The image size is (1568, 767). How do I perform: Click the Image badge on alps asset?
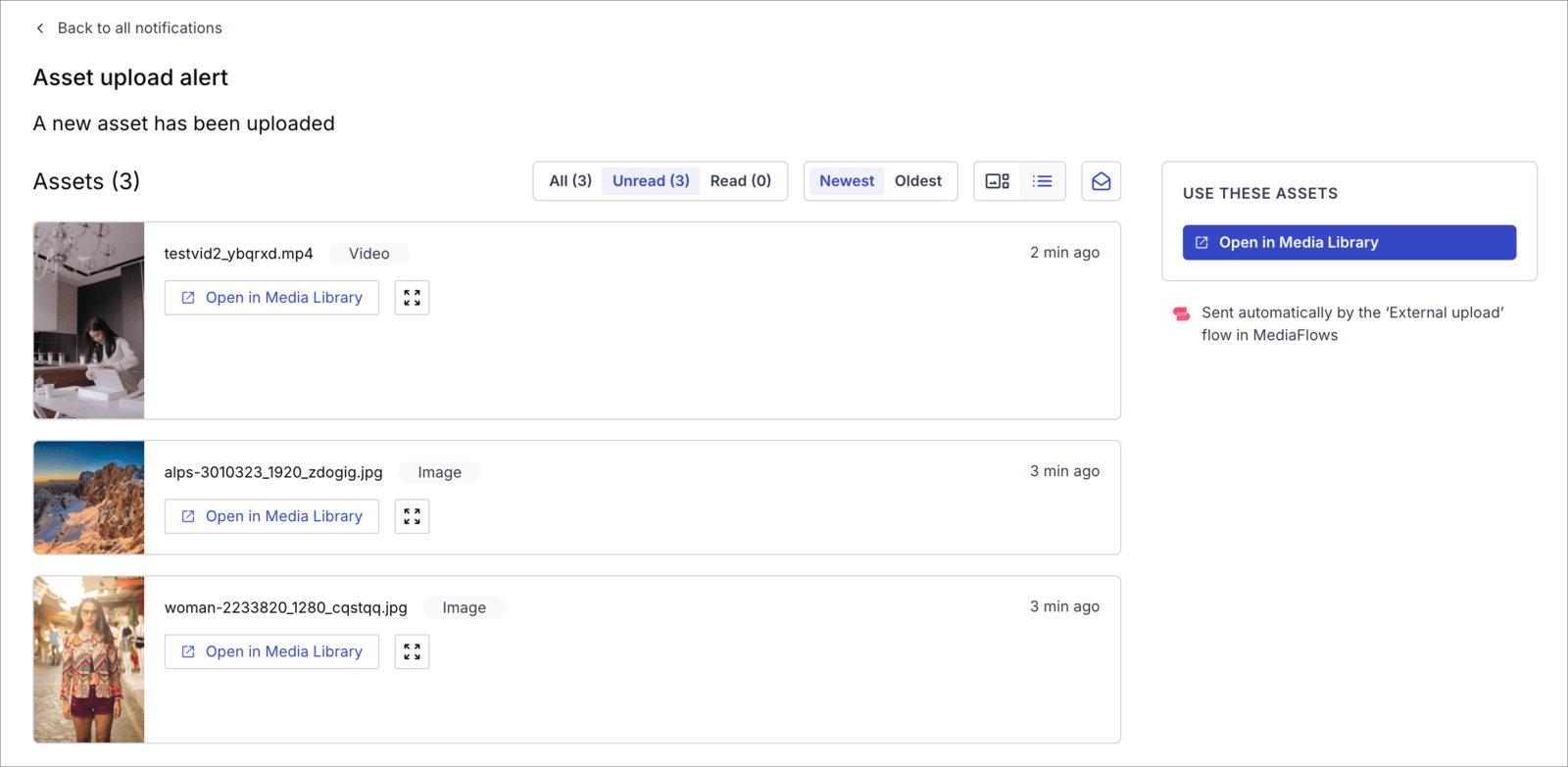440,472
